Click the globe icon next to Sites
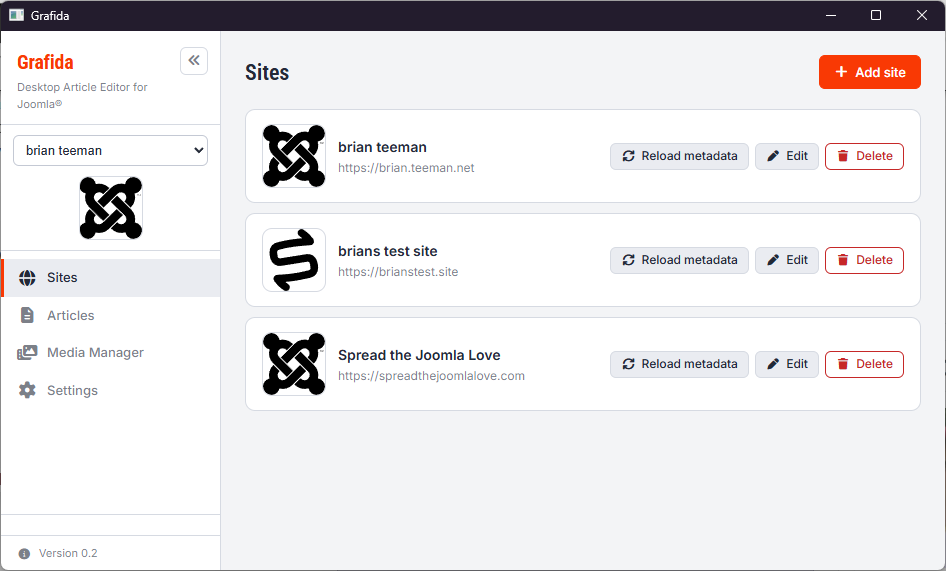The height and width of the screenshot is (571, 946). (x=27, y=278)
